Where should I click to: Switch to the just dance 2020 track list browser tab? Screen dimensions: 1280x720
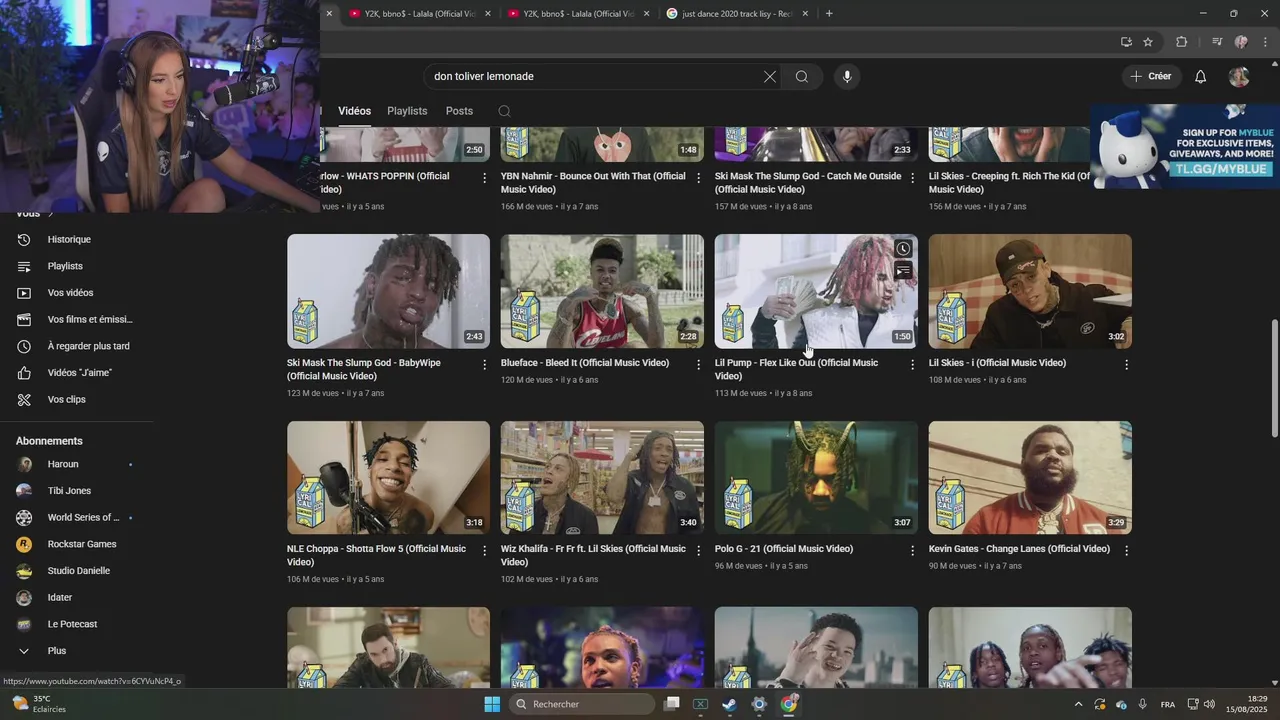coord(736,14)
